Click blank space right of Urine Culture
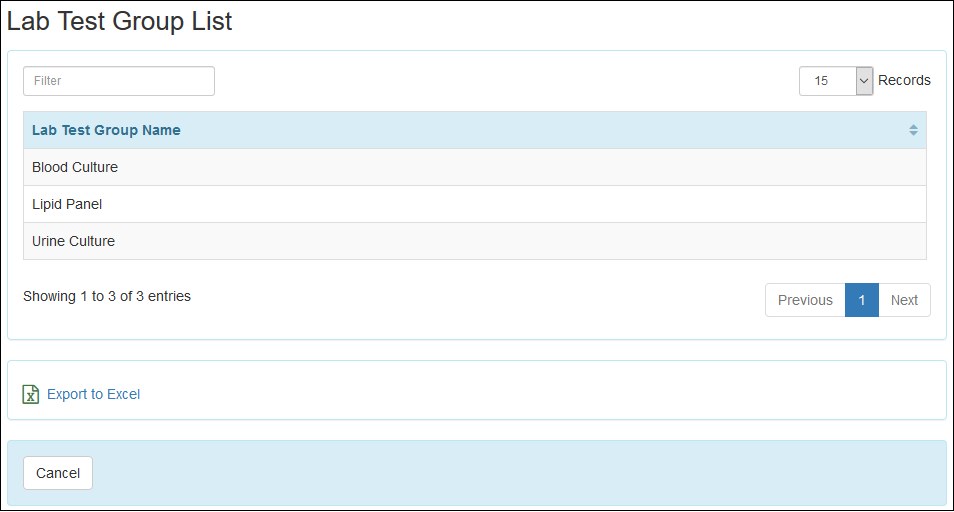The image size is (954, 512). tap(500, 241)
